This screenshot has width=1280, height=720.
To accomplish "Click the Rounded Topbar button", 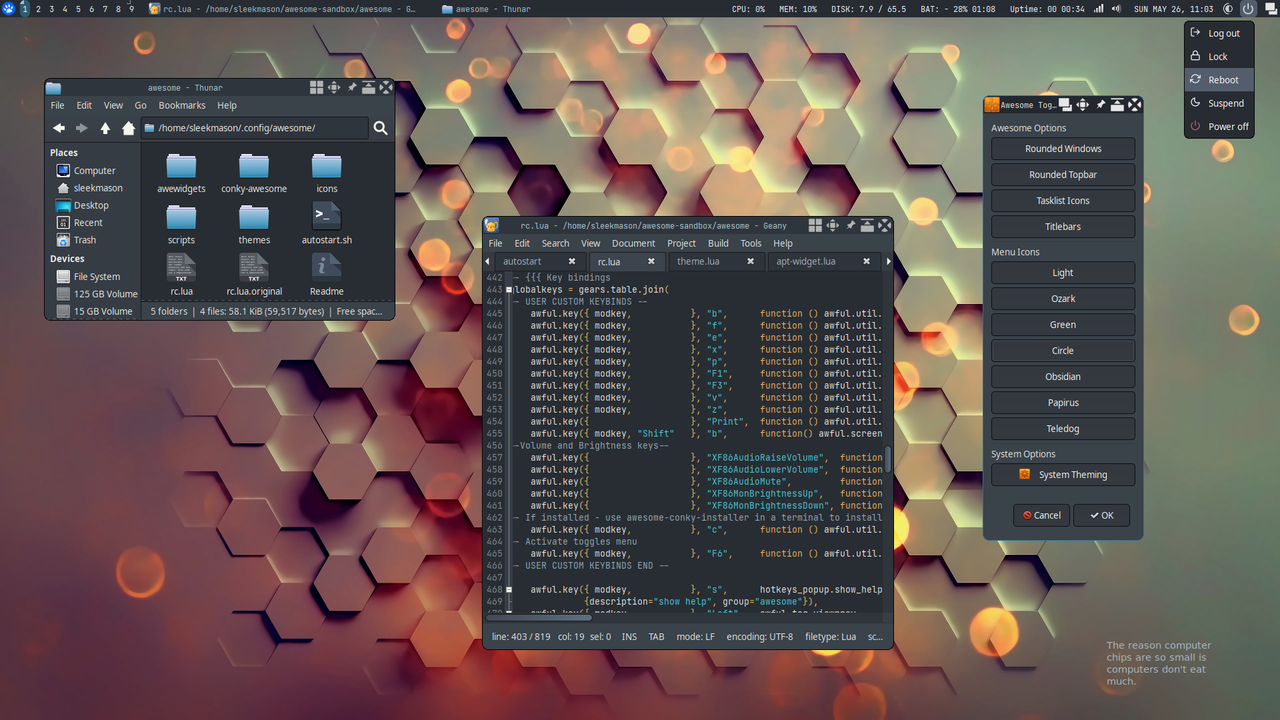I will pyautogui.click(x=1063, y=175).
